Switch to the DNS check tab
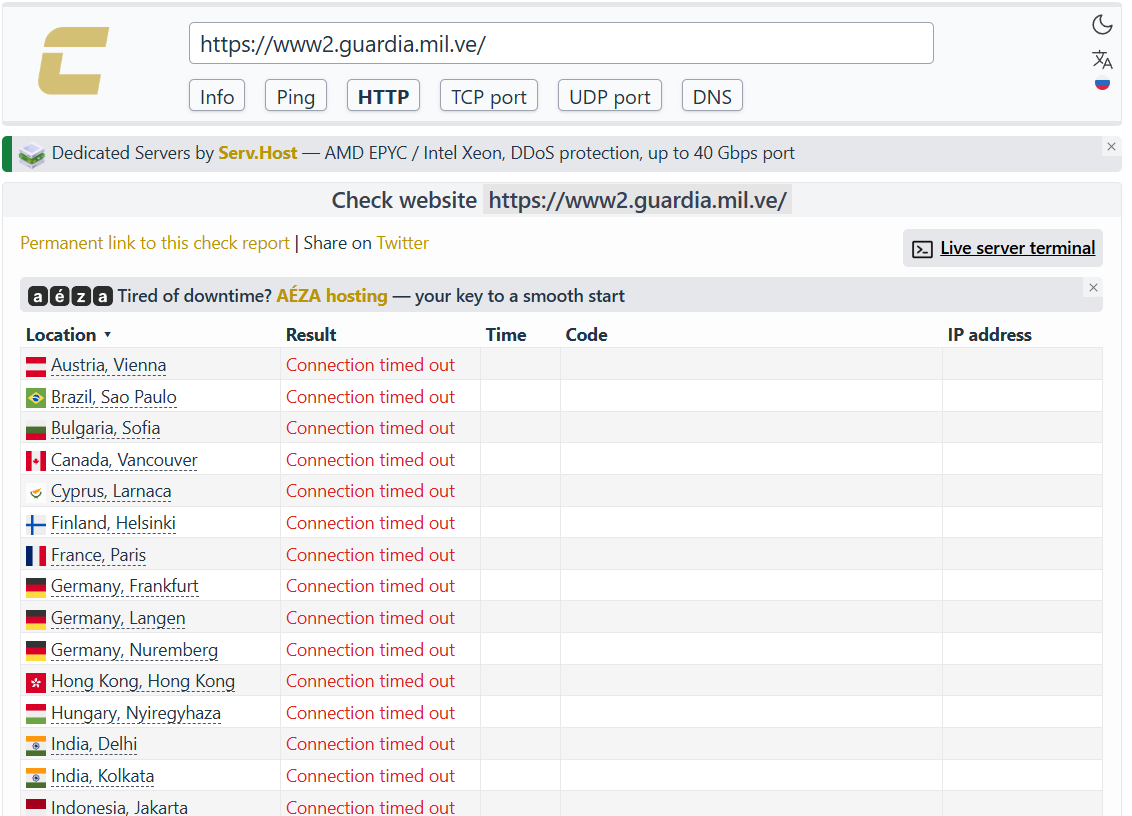The height and width of the screenshot is (816, 1132). coord(713,96)
